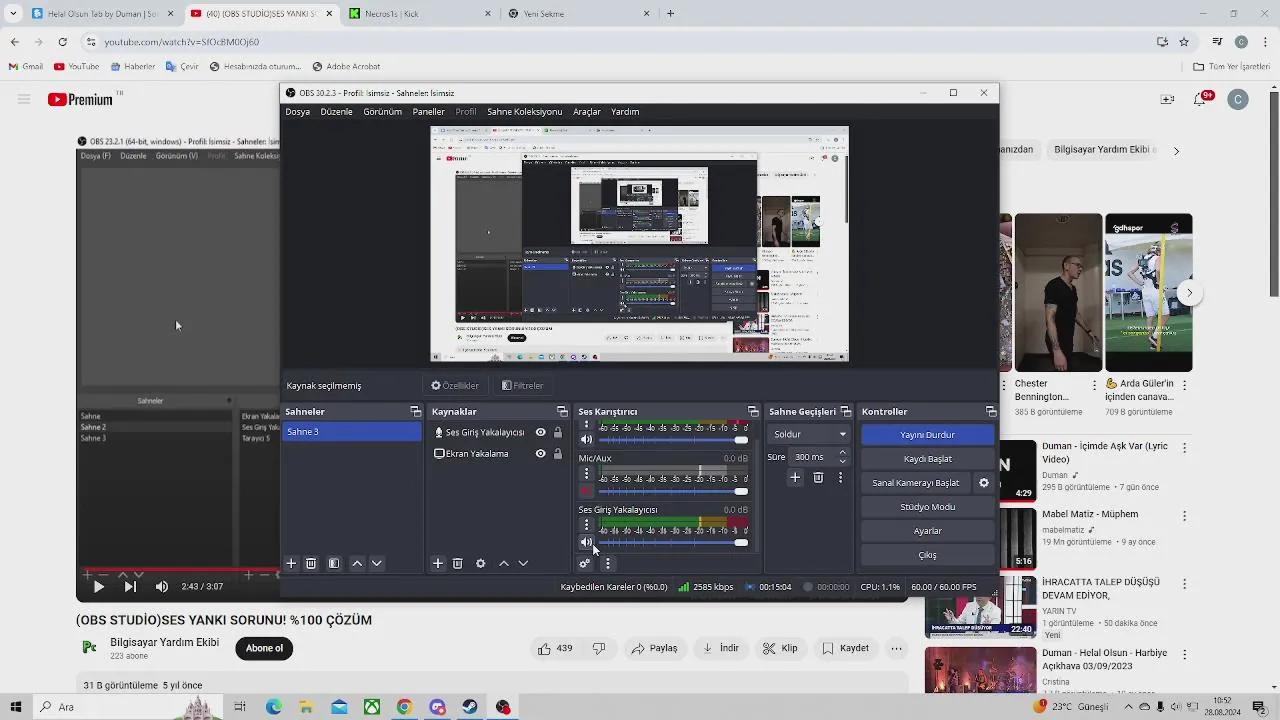
Task: Open source properties via the gear in Kaynaklar
Action: click(481, 563)
